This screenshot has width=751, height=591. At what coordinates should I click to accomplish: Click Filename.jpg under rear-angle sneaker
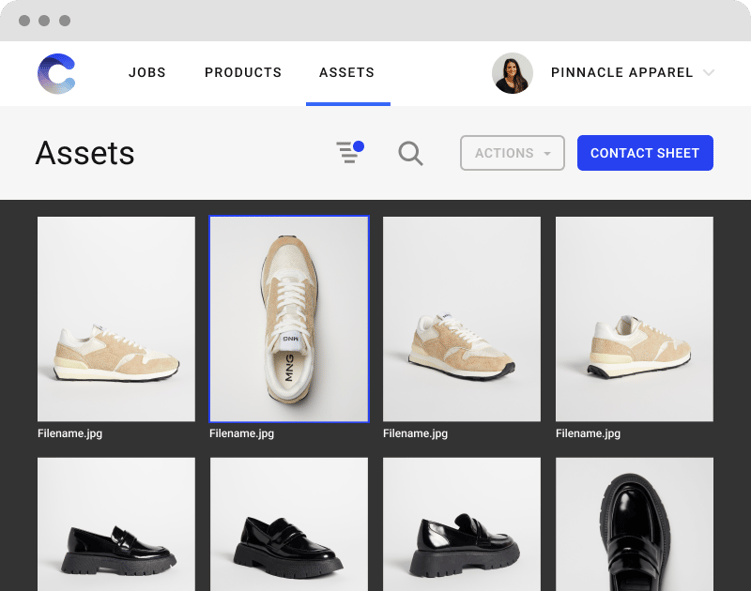(x=588, y=433)
